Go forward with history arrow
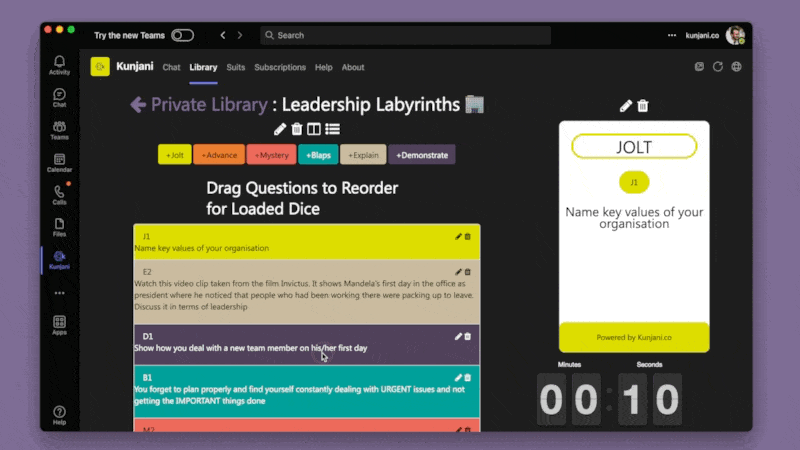 pyautogui.click(x=240, y=35)
